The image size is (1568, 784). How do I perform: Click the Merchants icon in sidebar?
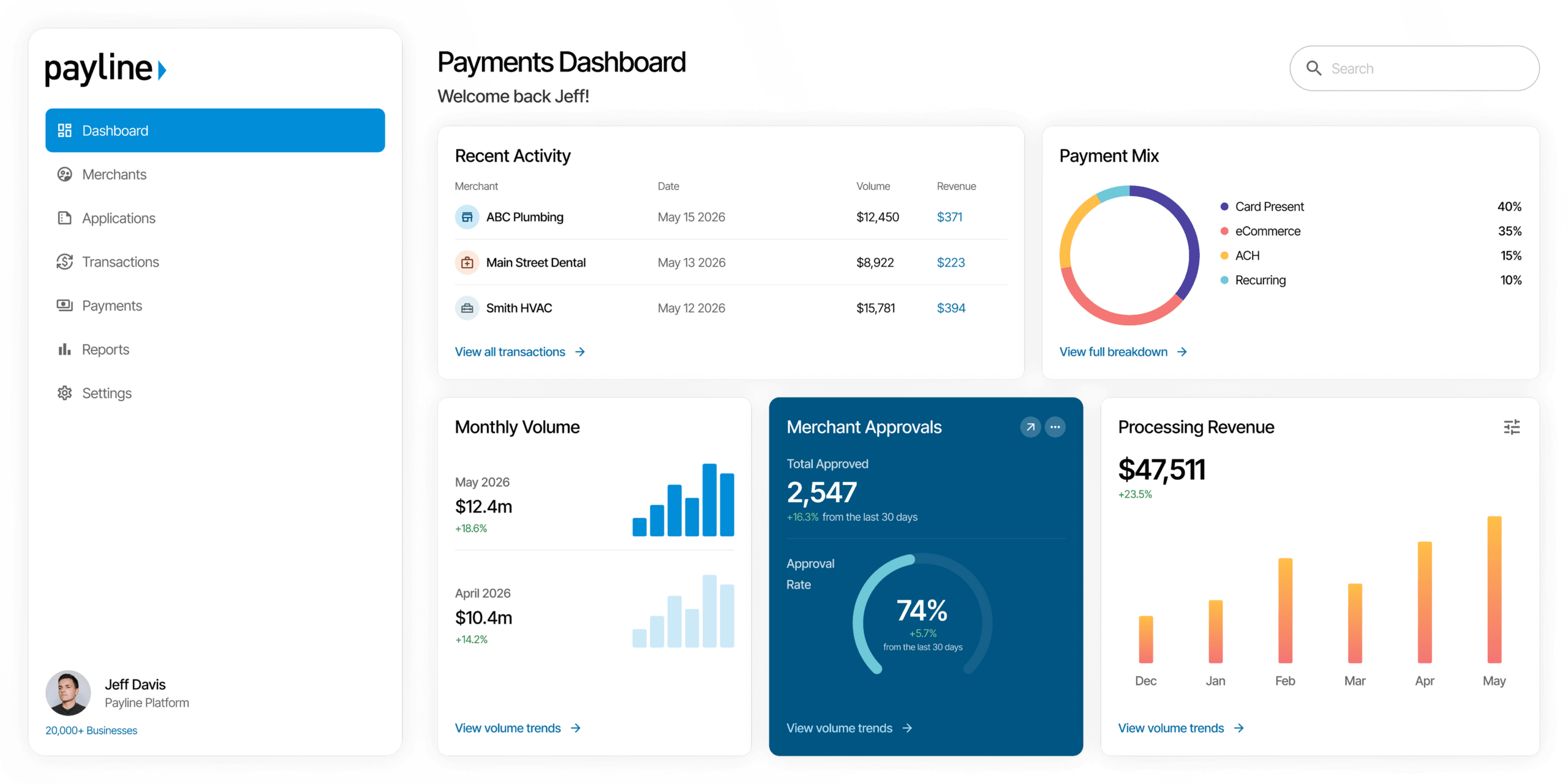pyautogui.click(x=64, y=175)
